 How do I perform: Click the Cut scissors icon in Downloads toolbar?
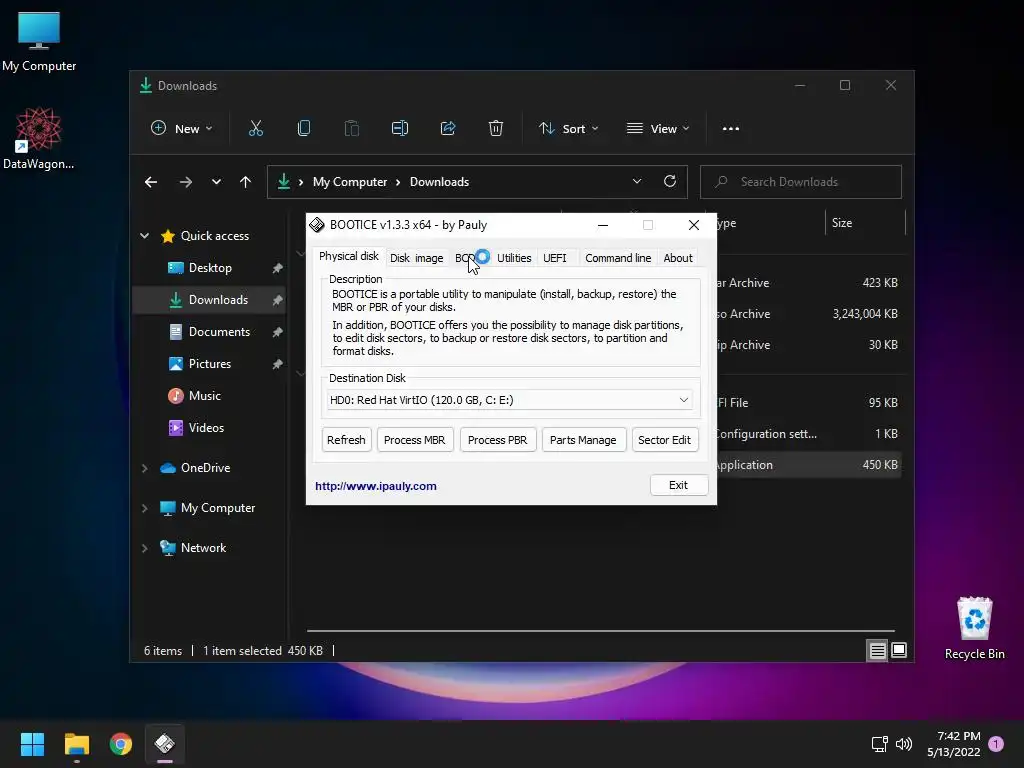point(256,129)
